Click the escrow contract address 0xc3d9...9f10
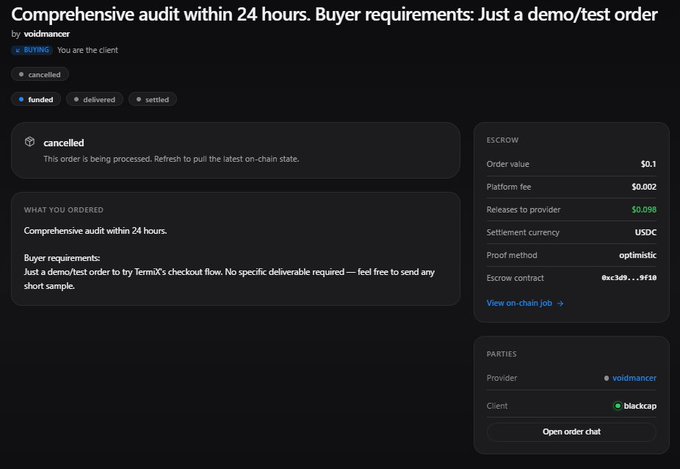The image size is (680, 469). pyautogui.click(x=629, y=278)
